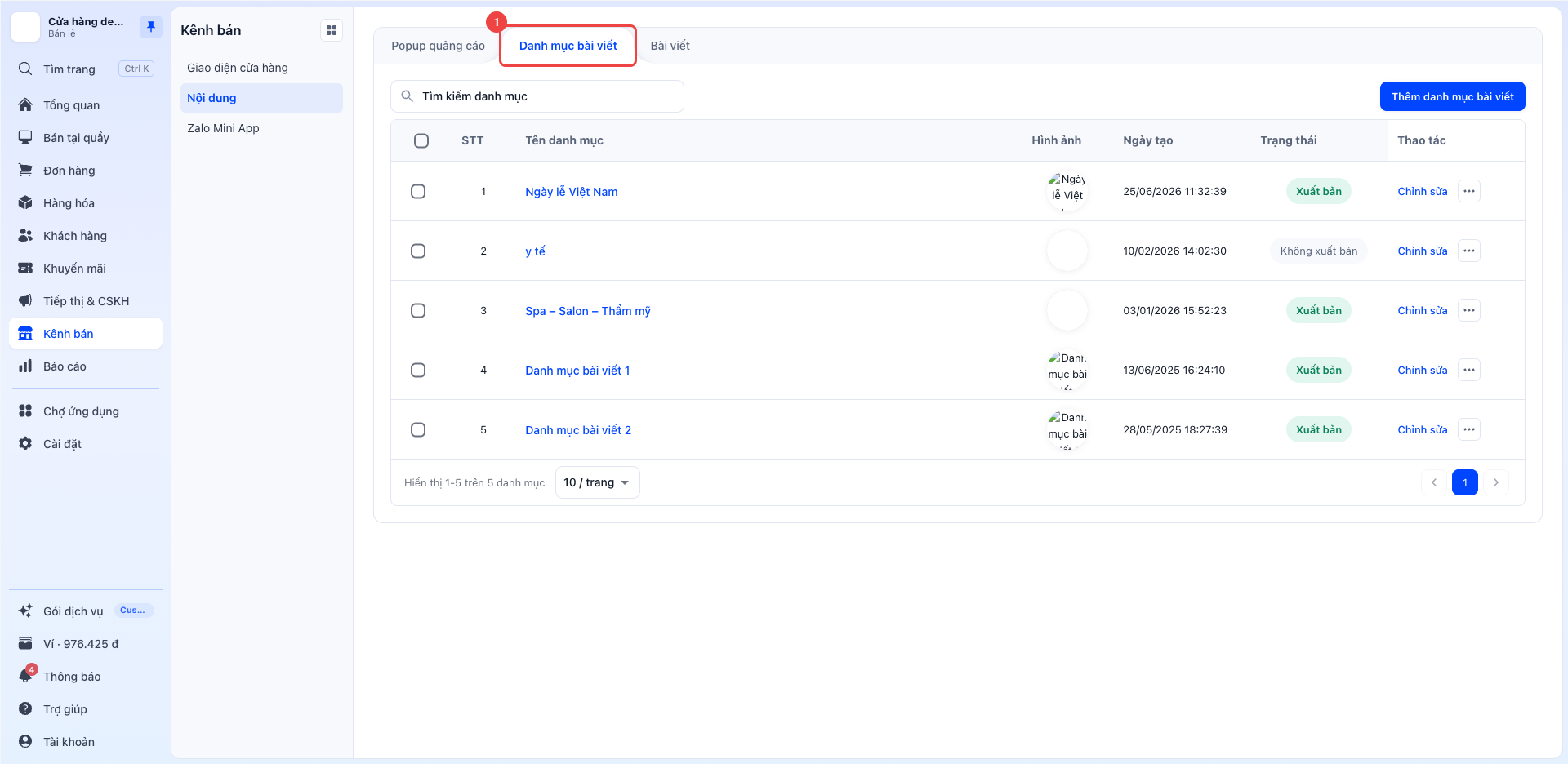
Task: Open the 10 / trang page size dropdown
Action: (597, 482)
